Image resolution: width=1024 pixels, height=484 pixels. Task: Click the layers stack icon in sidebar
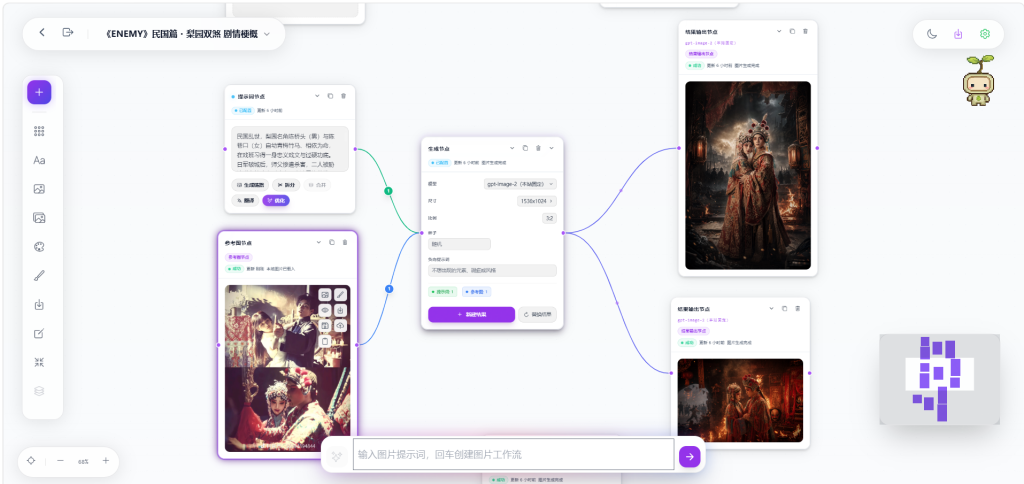click(39, 391)
